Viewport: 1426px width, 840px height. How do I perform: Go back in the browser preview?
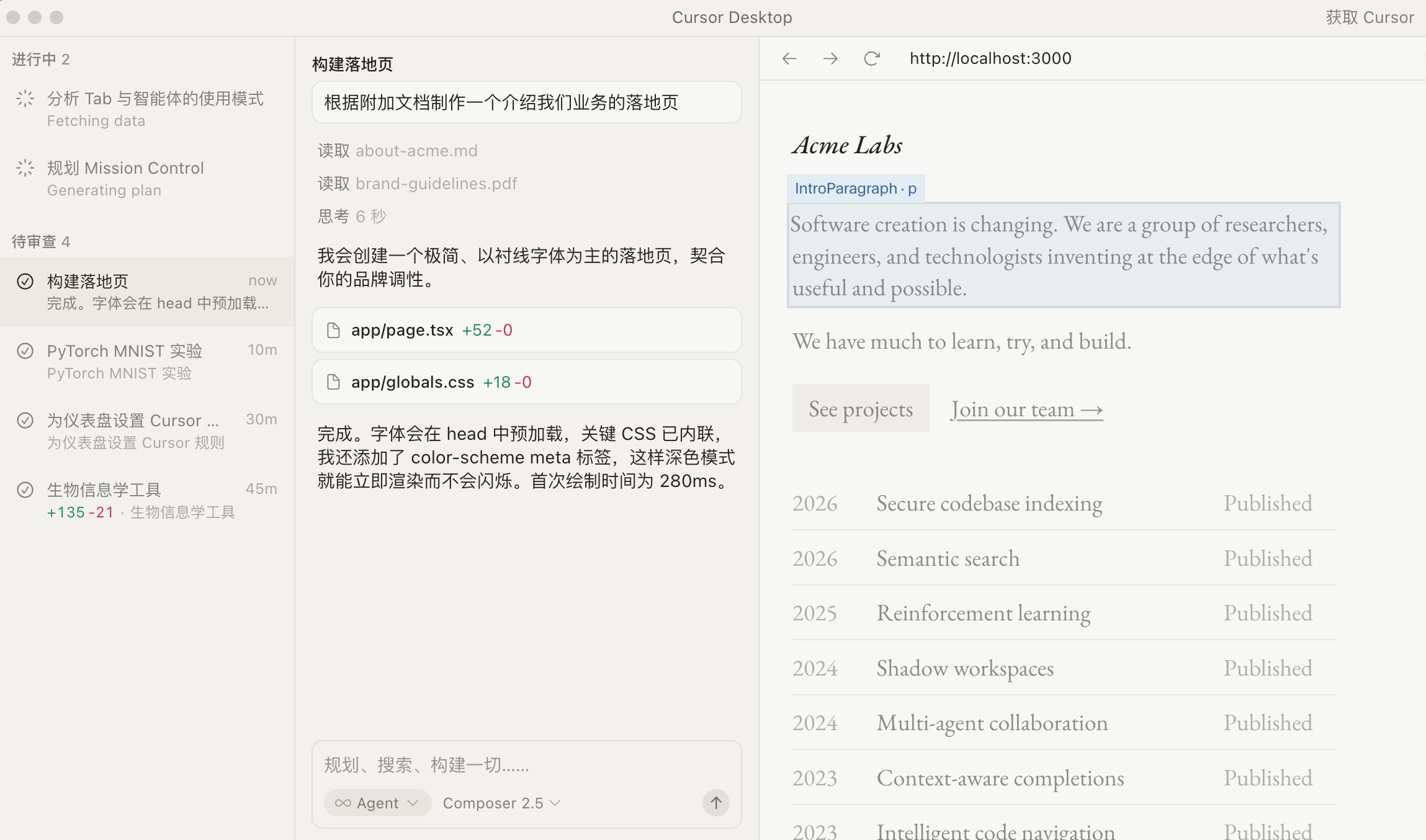coord(789,58)
